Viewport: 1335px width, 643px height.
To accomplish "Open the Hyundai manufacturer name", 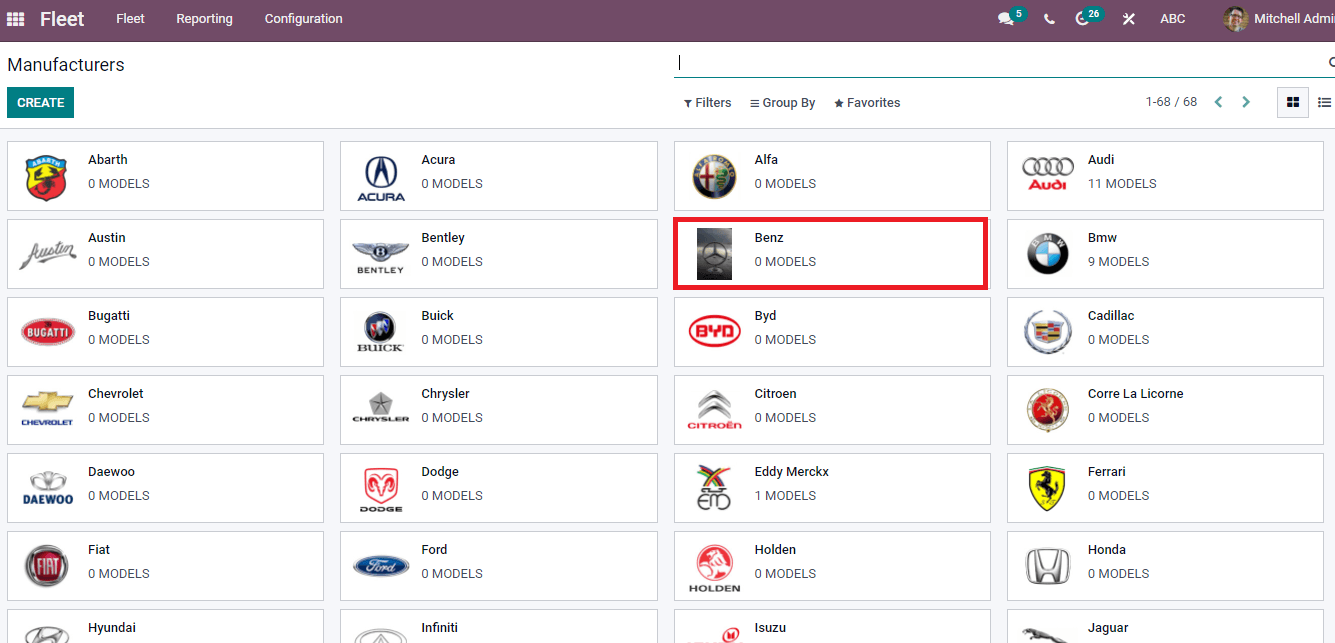I will click(112, 628).
